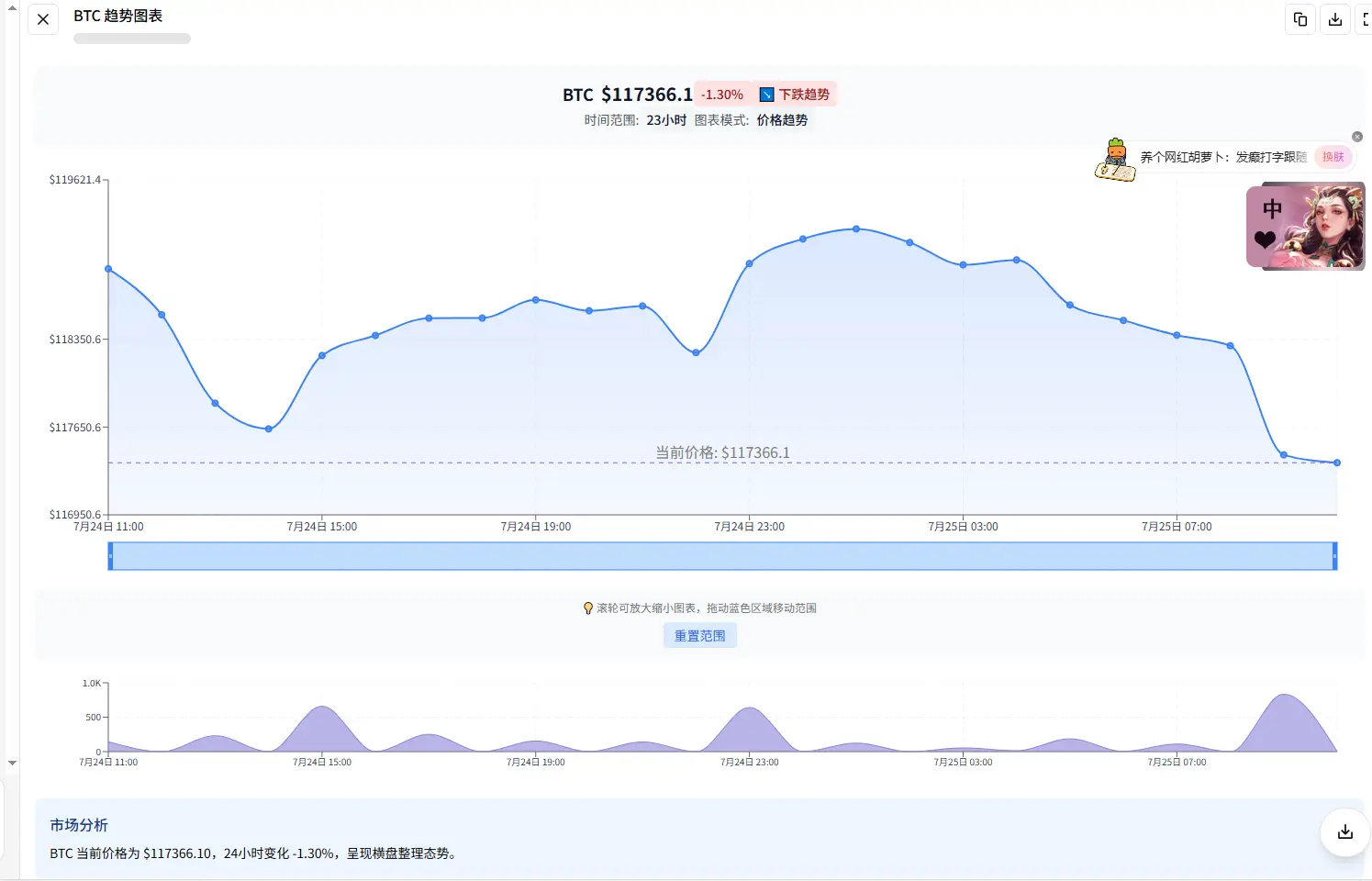Click the 重置范围 reset range button
This screenshot has width=1372, height=881.
tap(700, 635)
